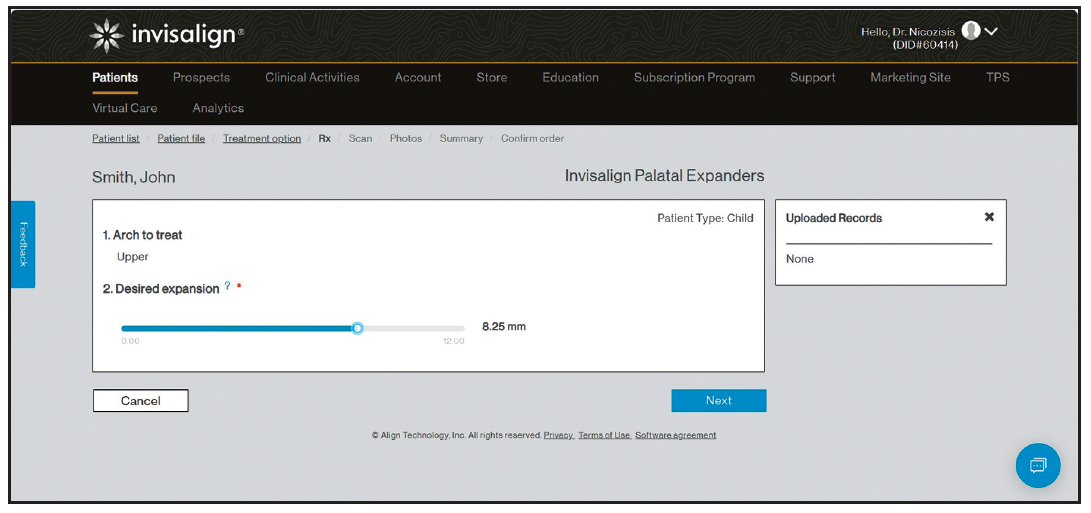Click the Confirm order breadcrumb step
The image size is (1091, 513).
click(x=532, y=139)
